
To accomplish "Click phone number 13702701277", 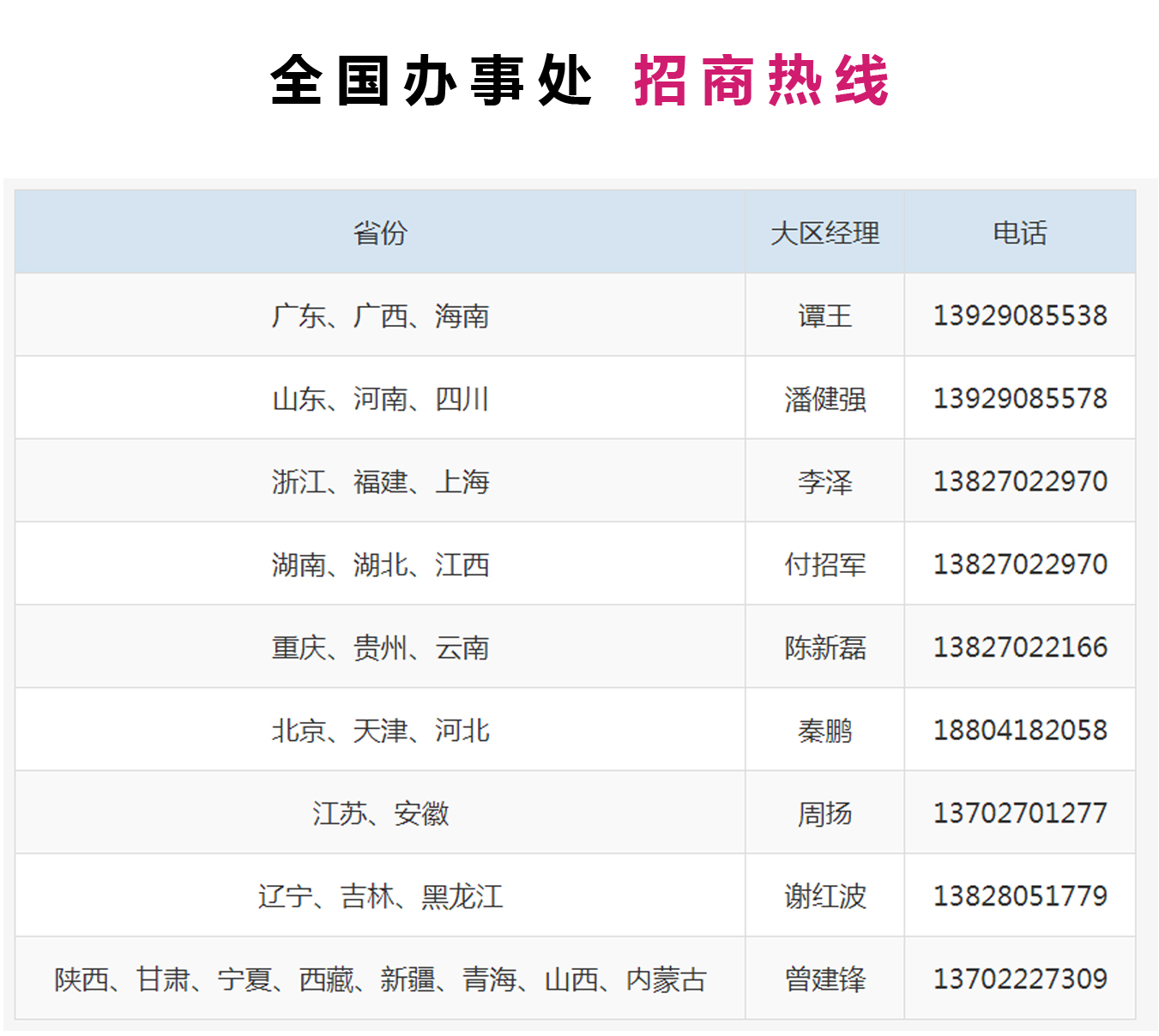I will pyautogui.click(x=1019, y=813).
